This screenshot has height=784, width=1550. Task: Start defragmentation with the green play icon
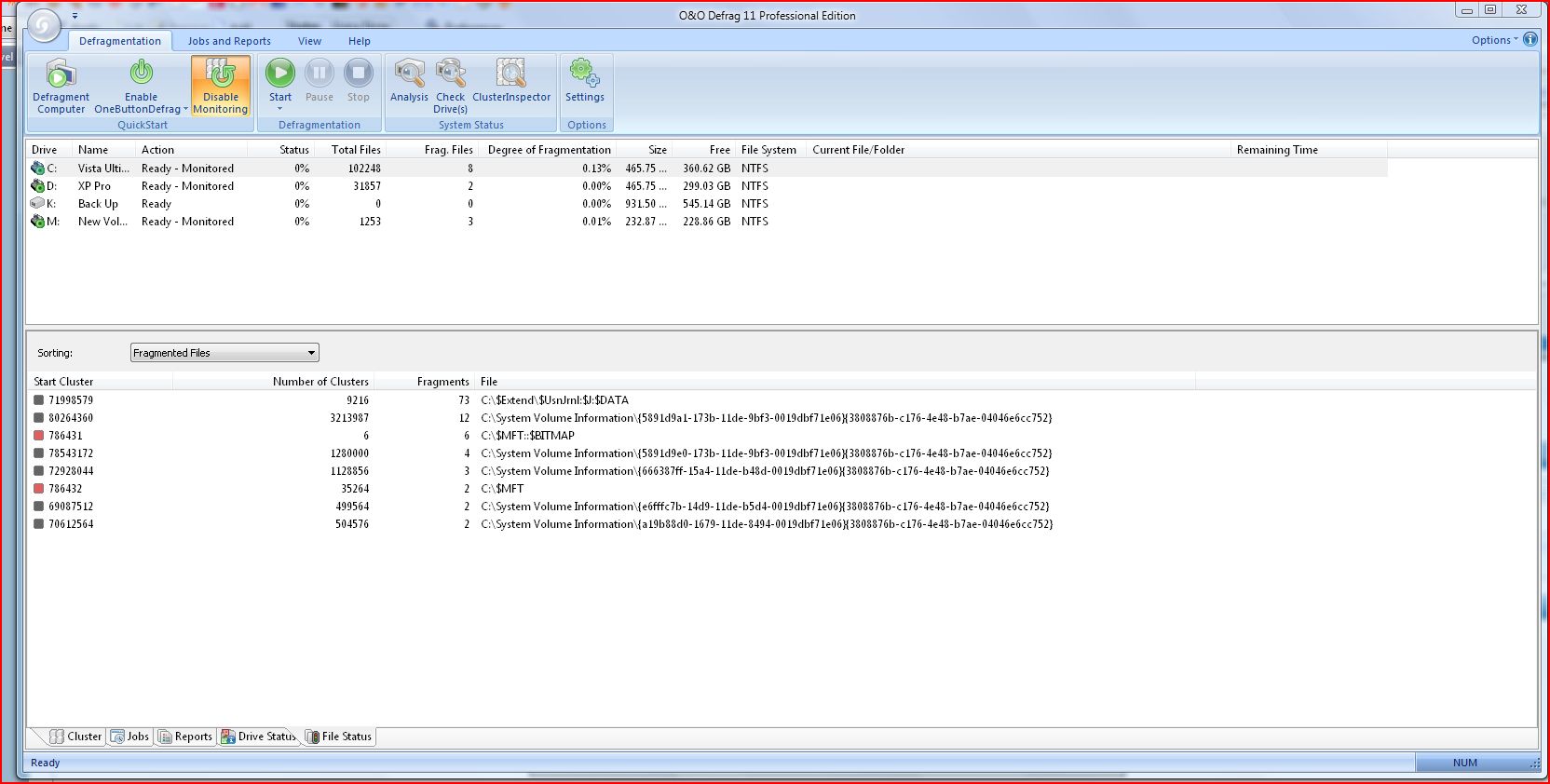tap(280, 73)
